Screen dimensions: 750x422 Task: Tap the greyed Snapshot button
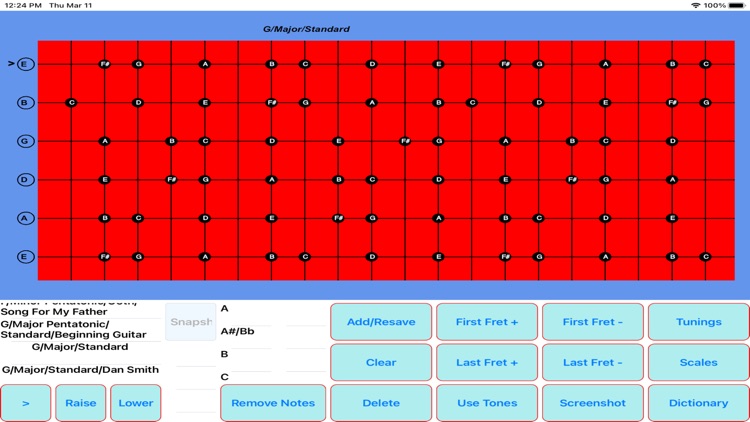pos(191,322)
